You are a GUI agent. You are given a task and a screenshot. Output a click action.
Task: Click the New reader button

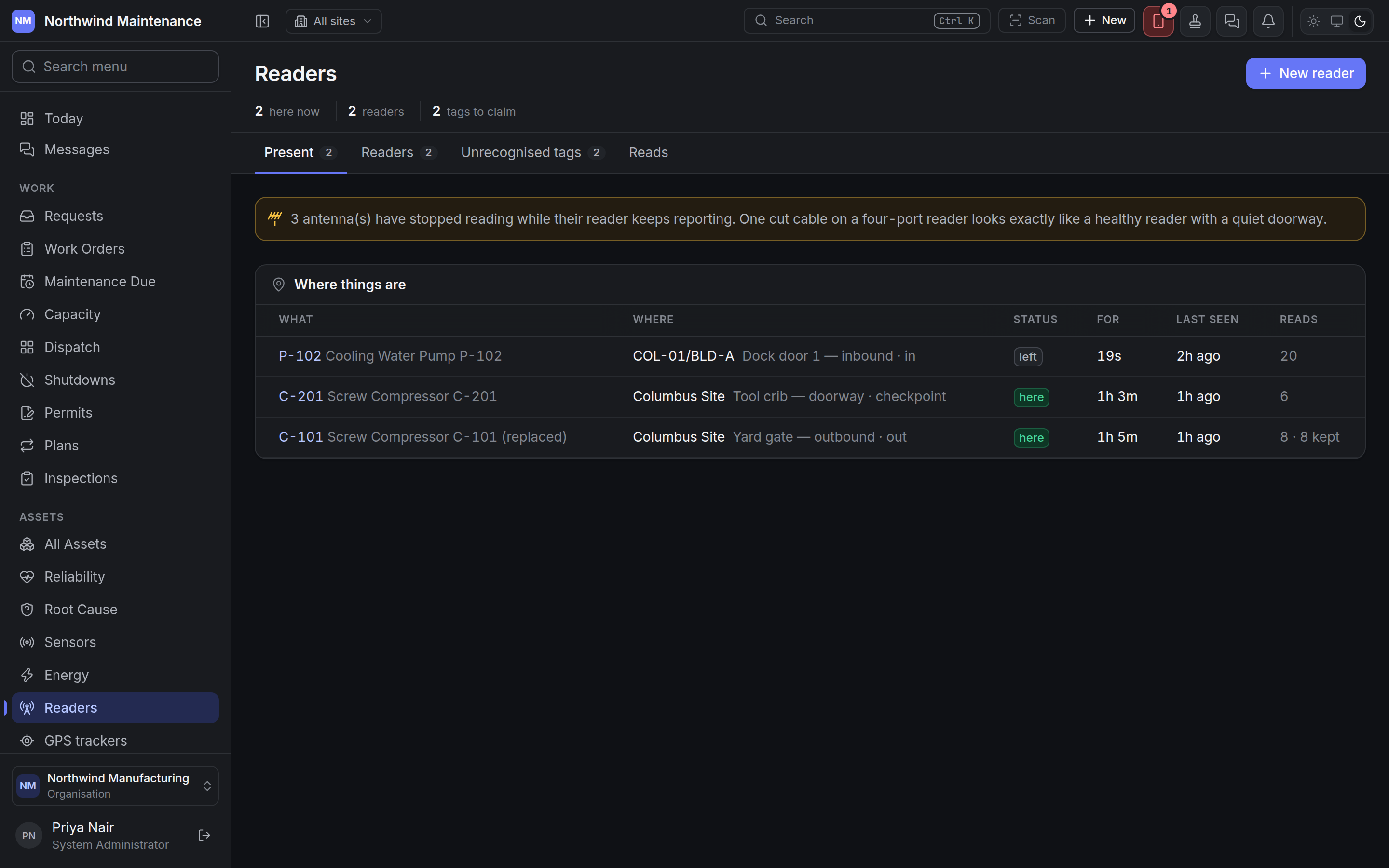(1306, 73)
